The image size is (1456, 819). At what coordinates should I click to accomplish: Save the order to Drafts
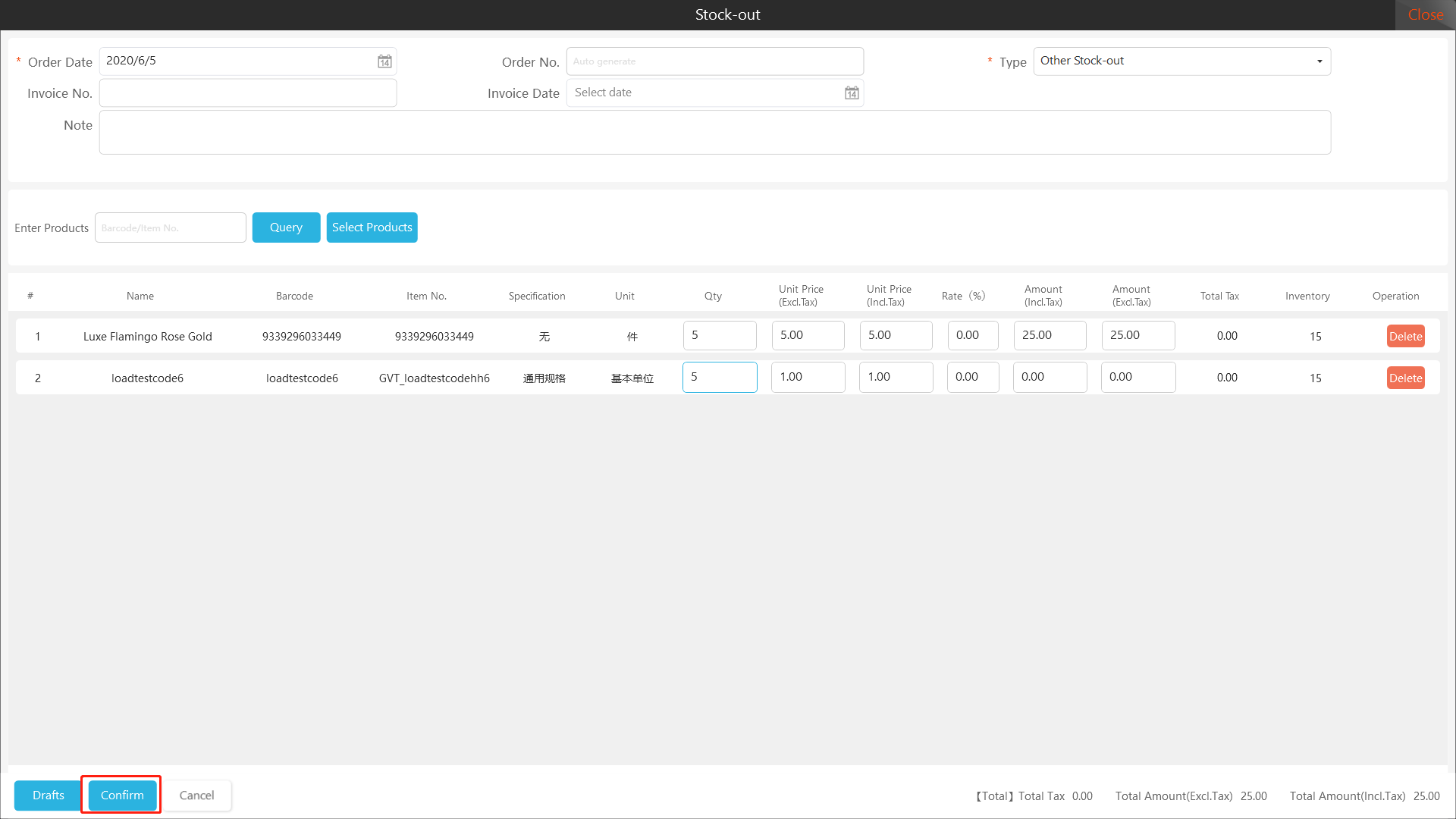pyautogui.click(x=49, y=795)
